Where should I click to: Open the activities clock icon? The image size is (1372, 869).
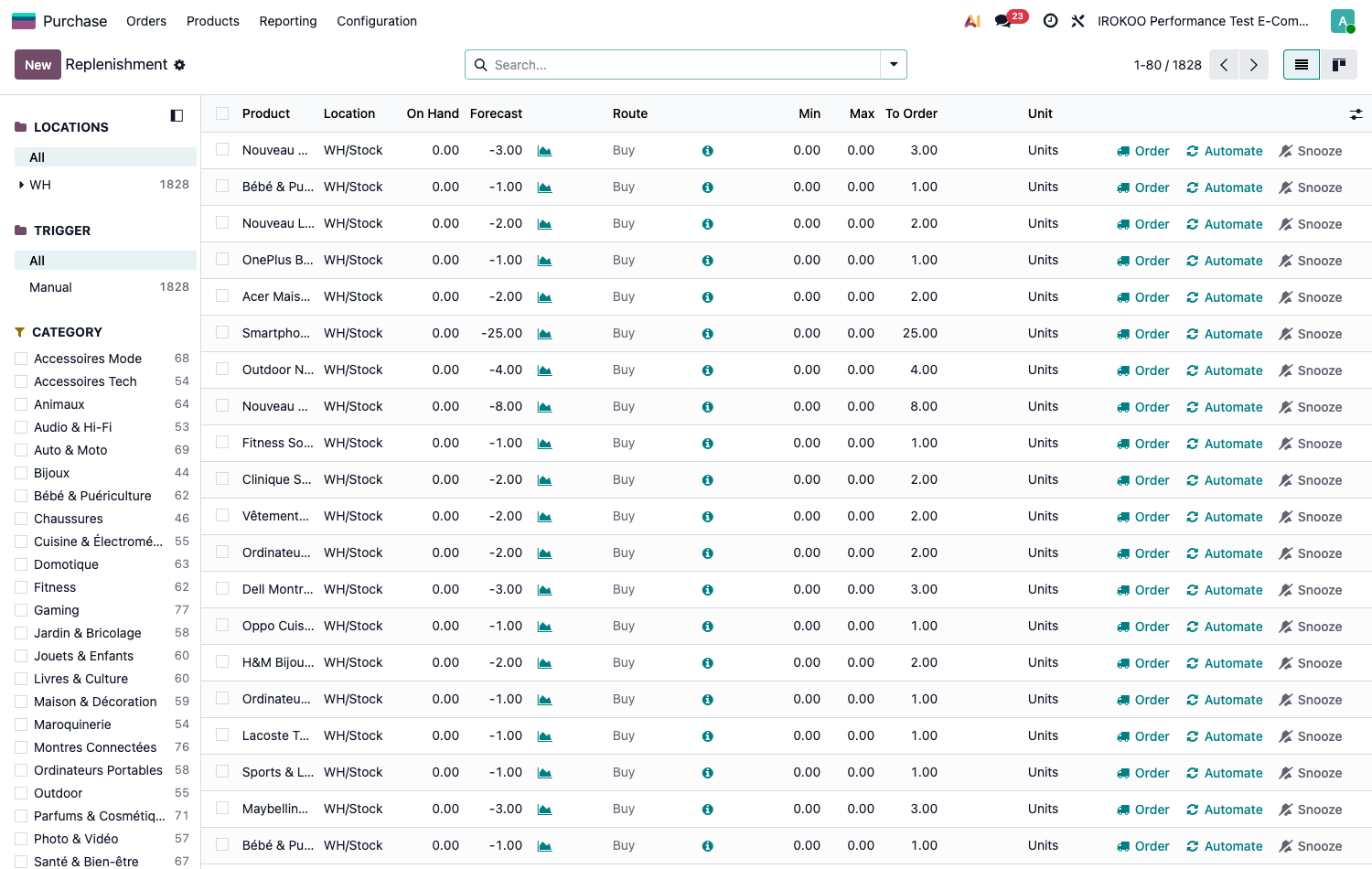(x=1051, y=21)
